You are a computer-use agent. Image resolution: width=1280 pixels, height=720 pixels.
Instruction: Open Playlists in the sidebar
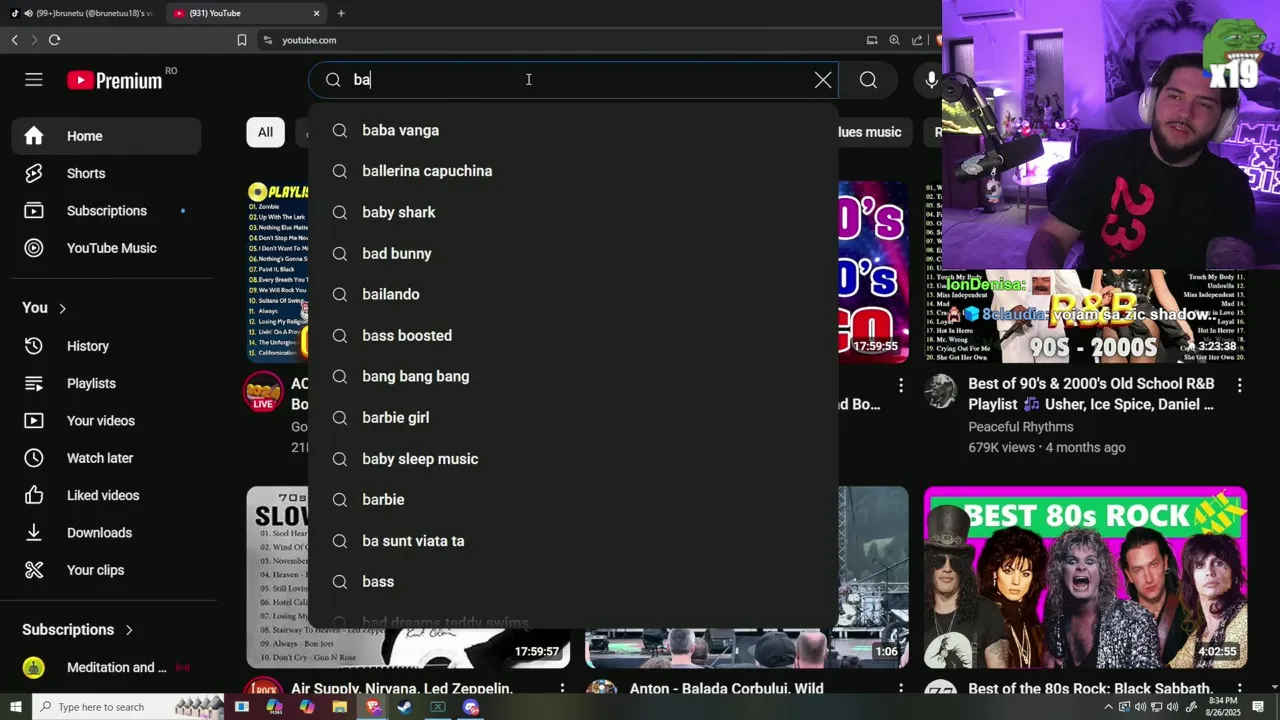click(106, 383)
